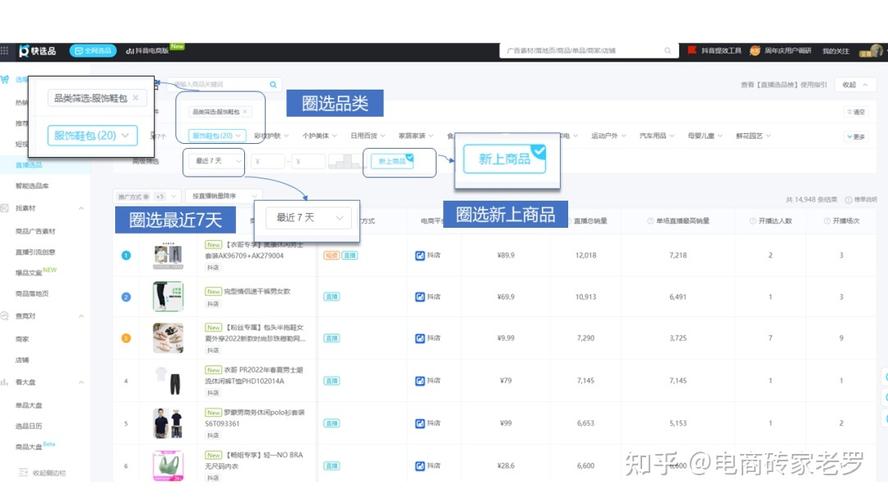This screenshot has width=888, height=500.
Task: Open the 鲜花园艺 category dropdown
Action: pyautogui.click(x=753, y=136)
